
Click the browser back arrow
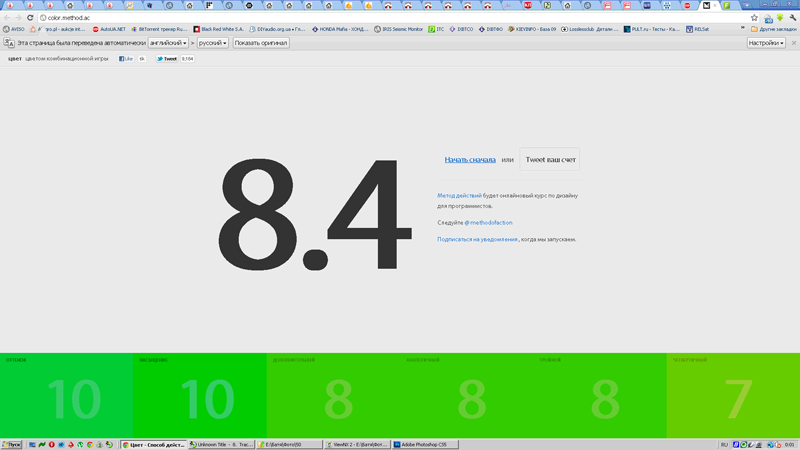point(7,18)
